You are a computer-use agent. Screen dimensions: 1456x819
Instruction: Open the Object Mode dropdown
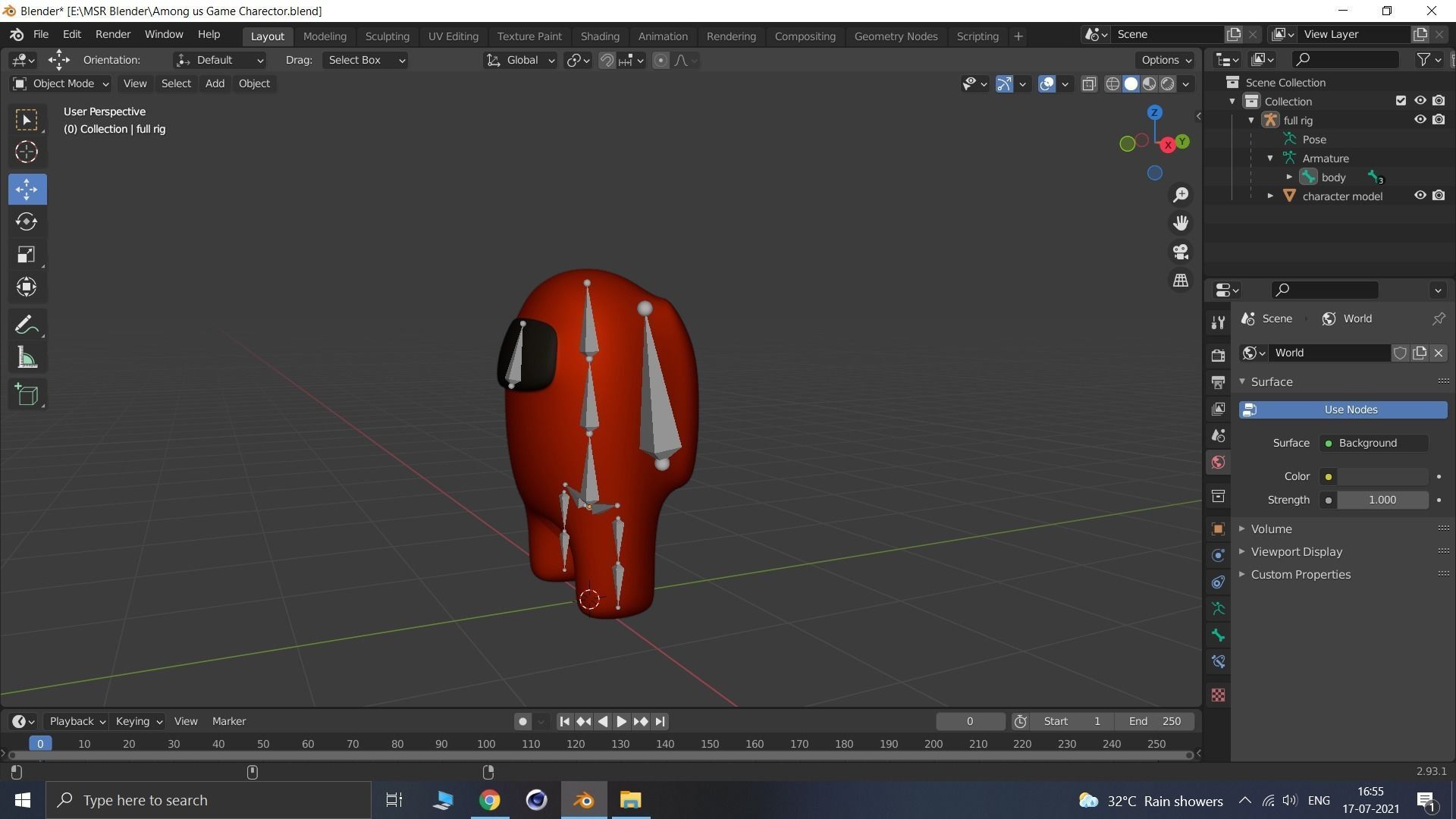tap(61, 84)
